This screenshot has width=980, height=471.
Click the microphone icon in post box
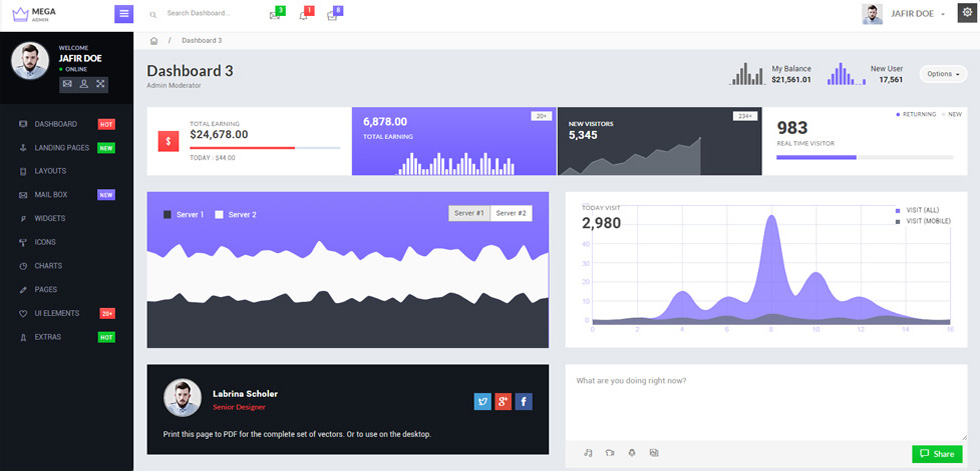pyautogui.click(x=632, y=453)
